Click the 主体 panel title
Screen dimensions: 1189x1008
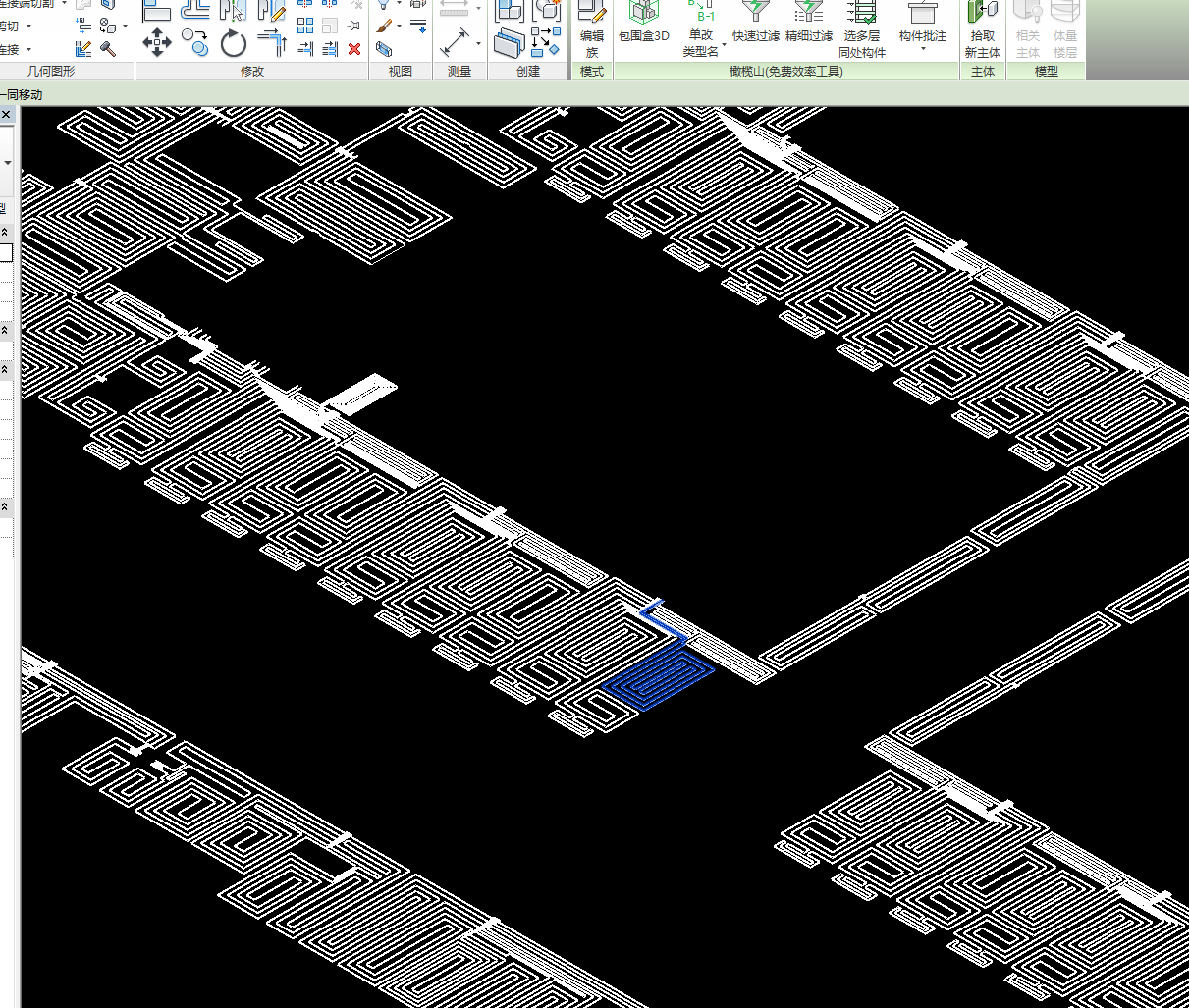[x=983, y=71]
